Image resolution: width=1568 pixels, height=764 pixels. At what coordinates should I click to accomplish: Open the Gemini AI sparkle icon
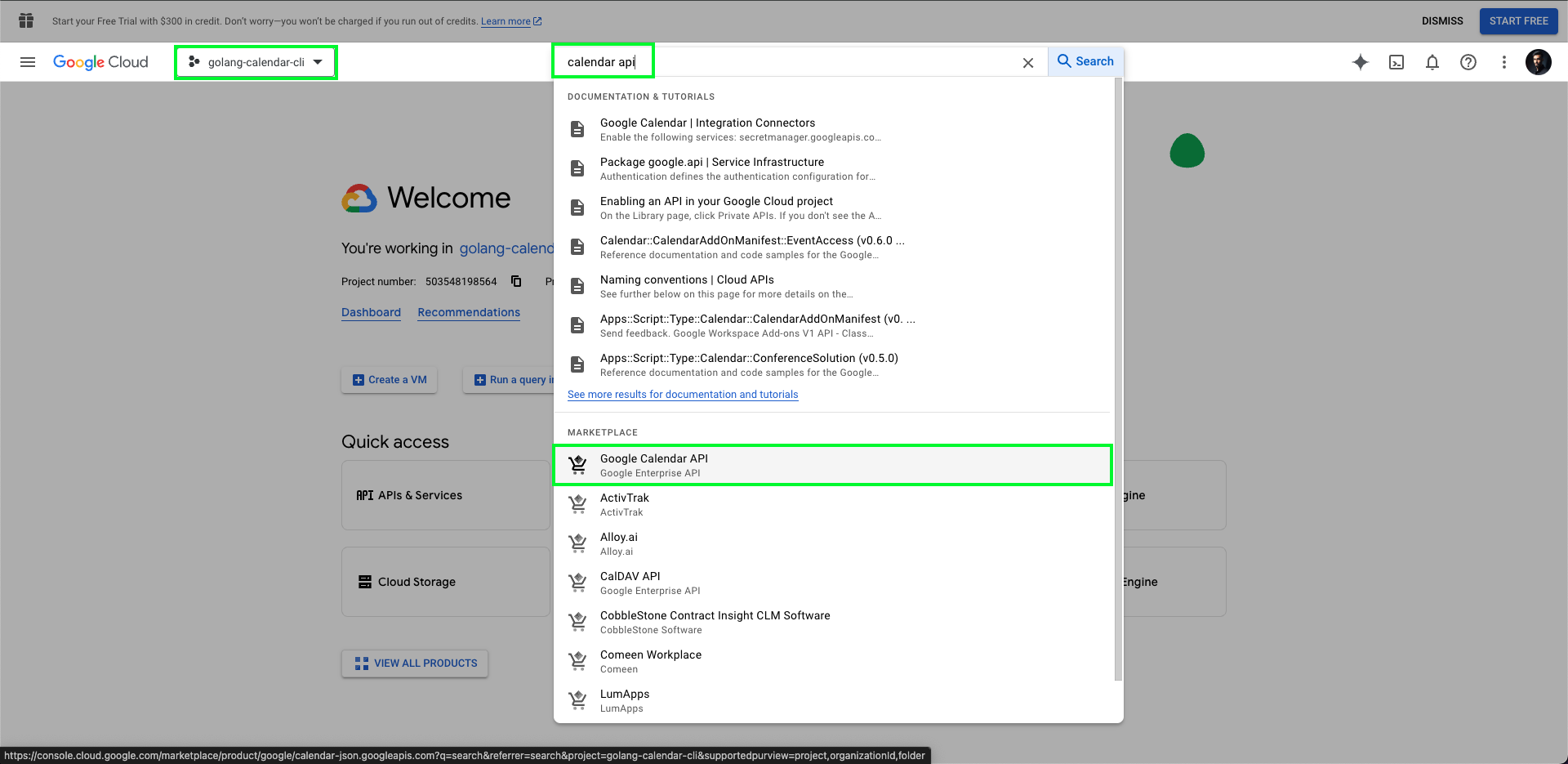point(1361,62)
